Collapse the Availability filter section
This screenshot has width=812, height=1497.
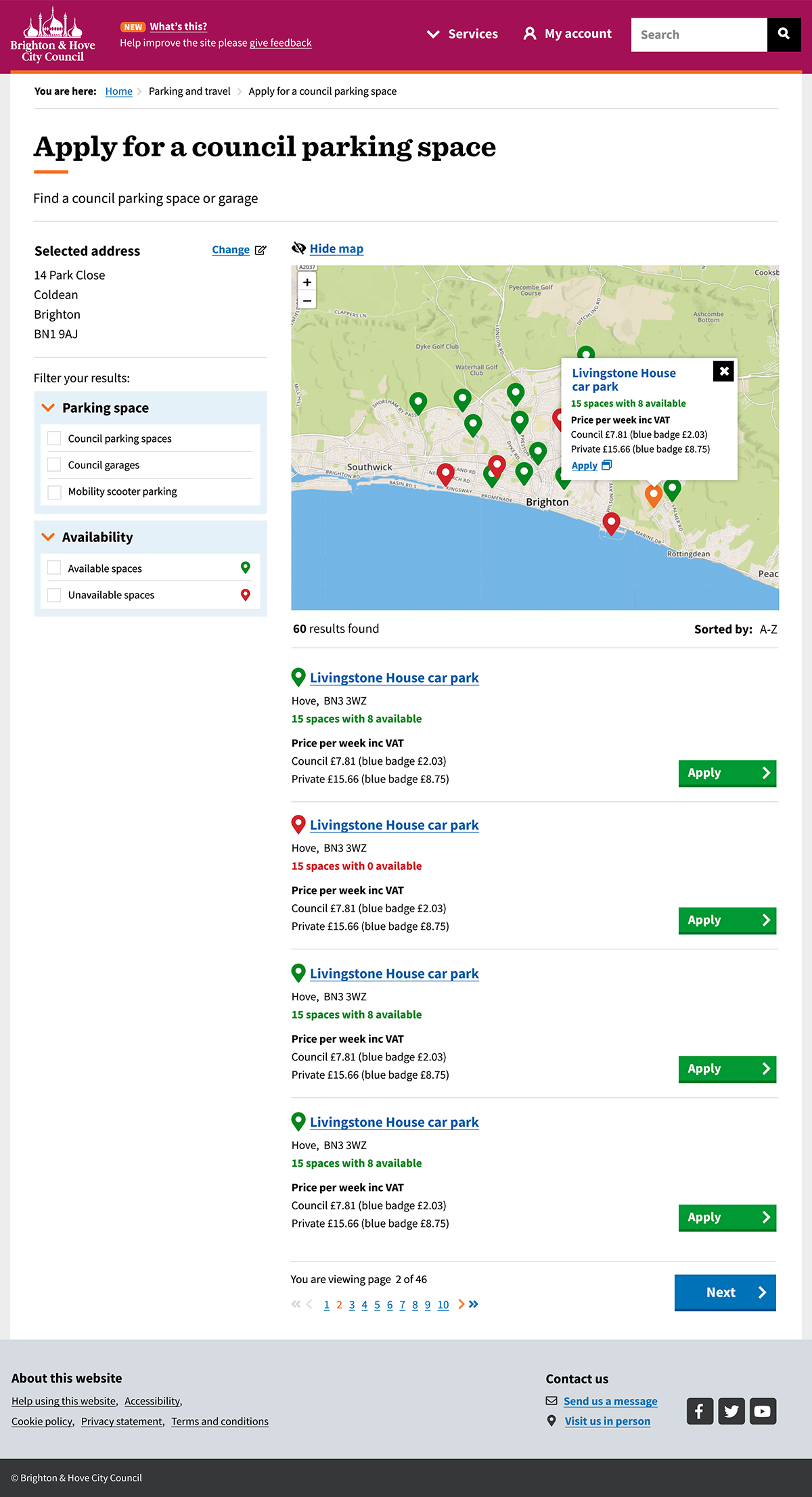coord(48,537)
